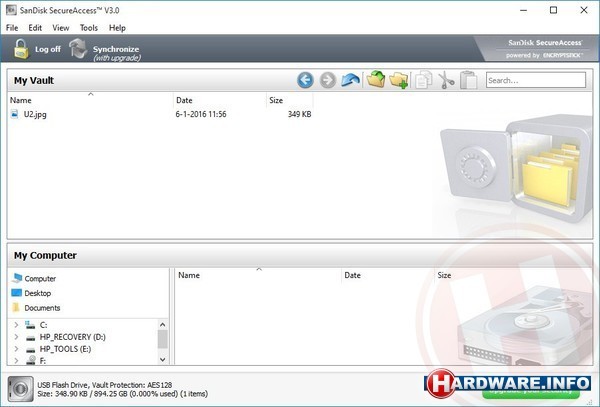Open the View menu
The image size is (600, 407).
coord(61,28)
